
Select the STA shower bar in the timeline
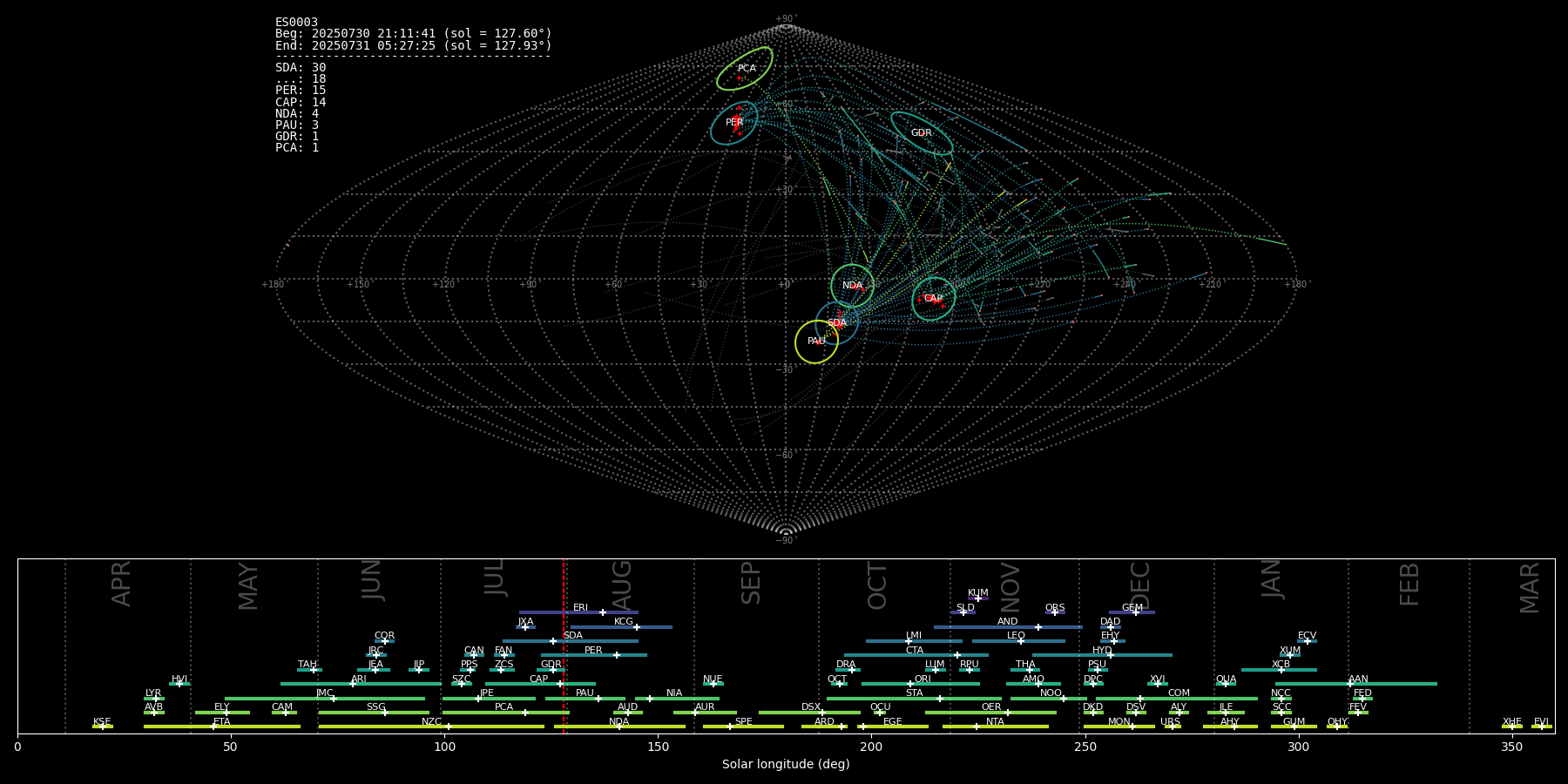coord(914,698)
